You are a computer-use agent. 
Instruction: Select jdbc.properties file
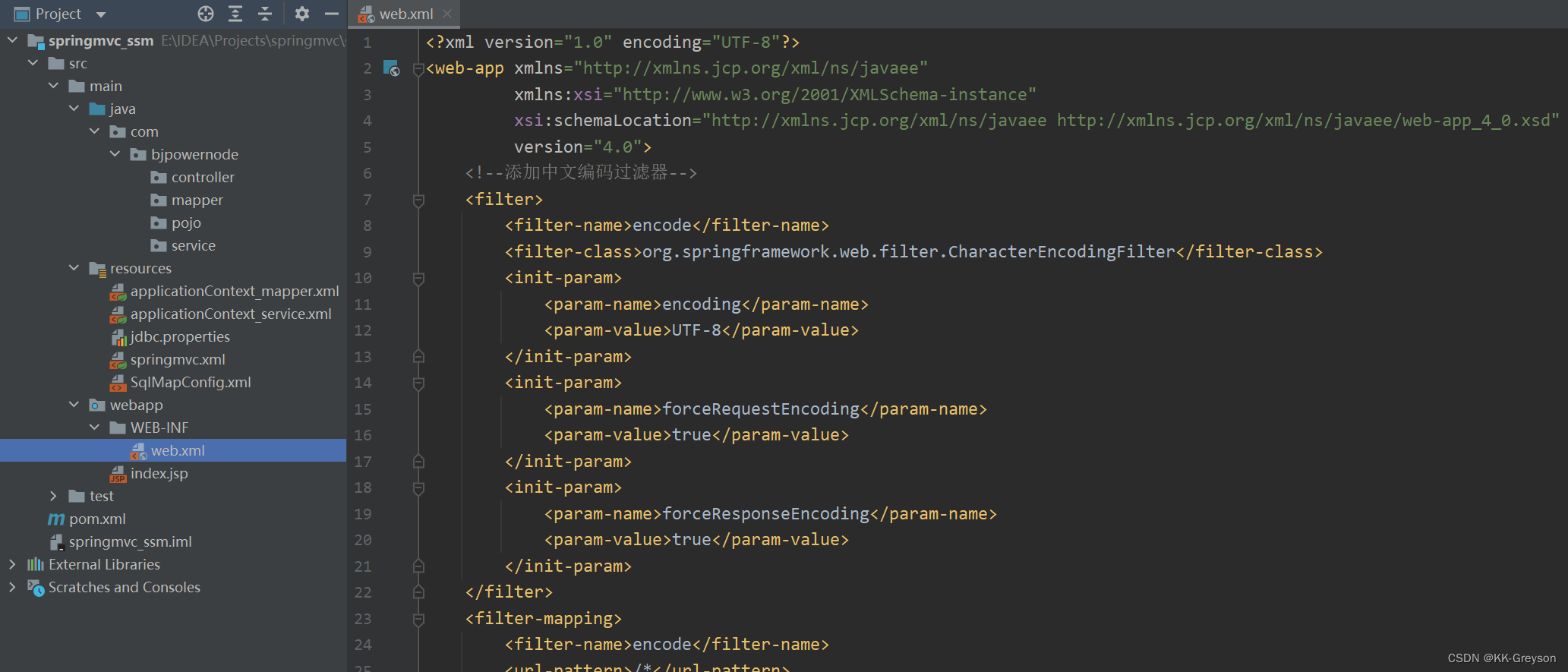click(180, 336)
